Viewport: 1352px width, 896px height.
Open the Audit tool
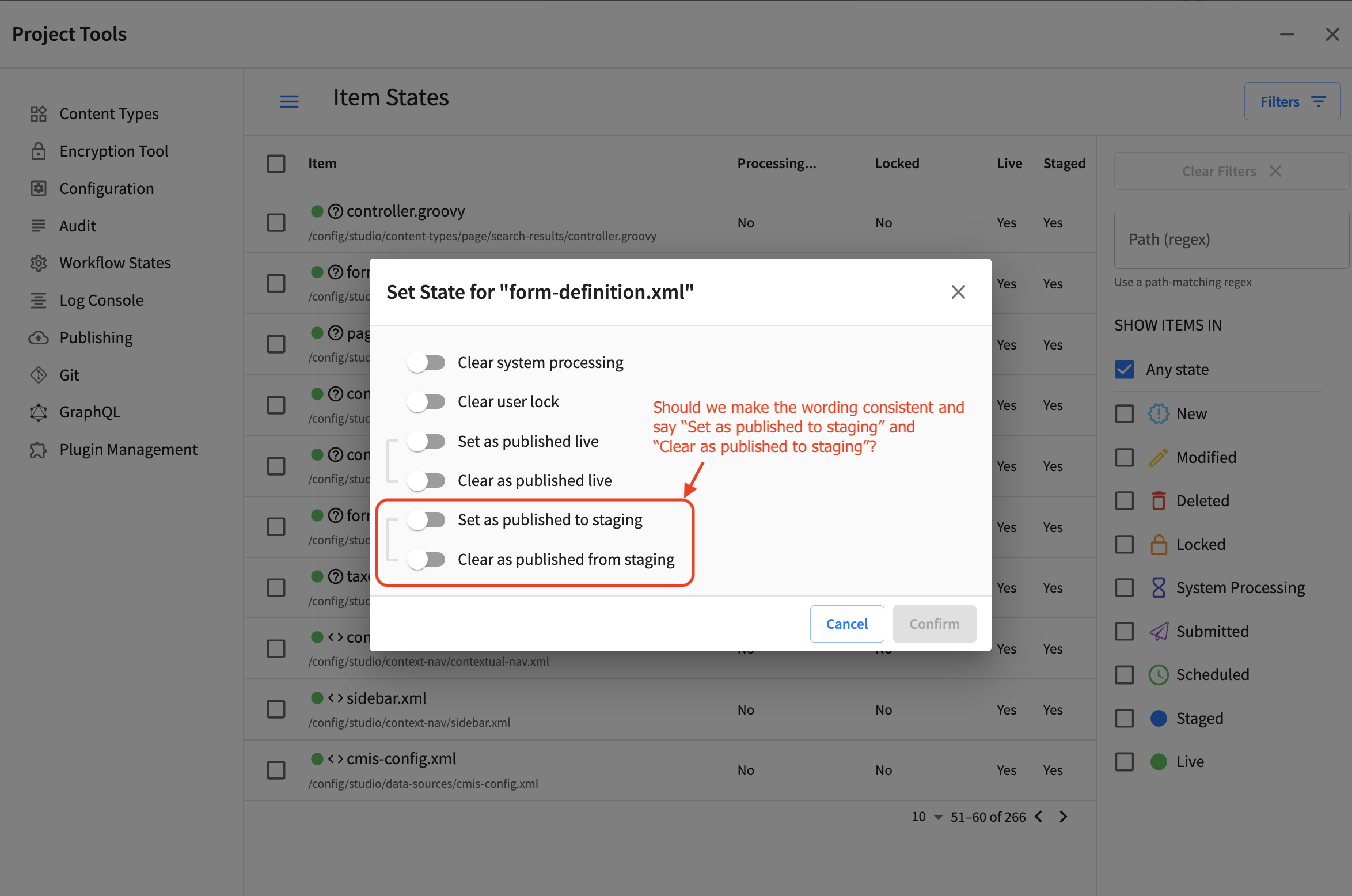coord(78,225)
